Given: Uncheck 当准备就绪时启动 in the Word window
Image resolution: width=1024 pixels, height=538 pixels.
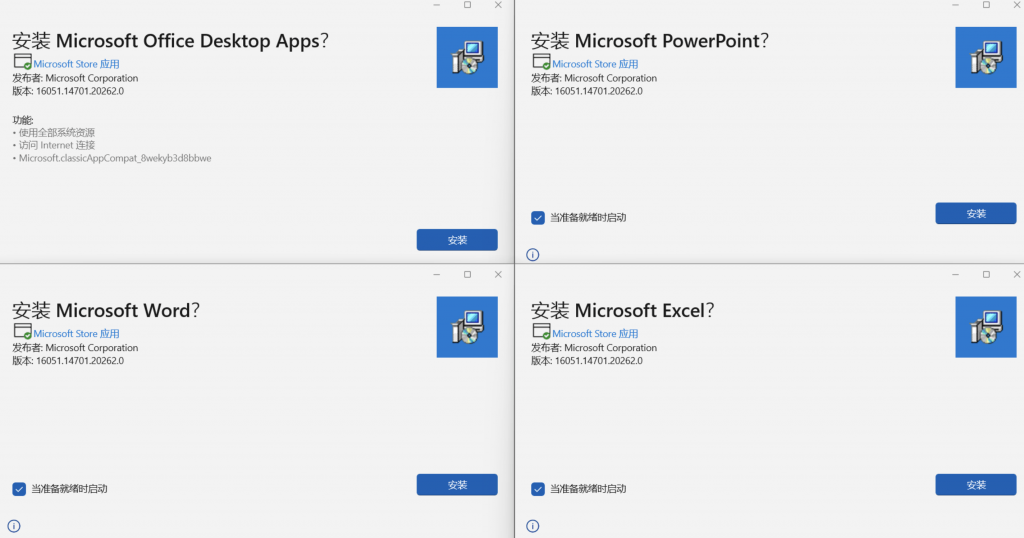Looking at the screenshot, I should tap(19, 488).
